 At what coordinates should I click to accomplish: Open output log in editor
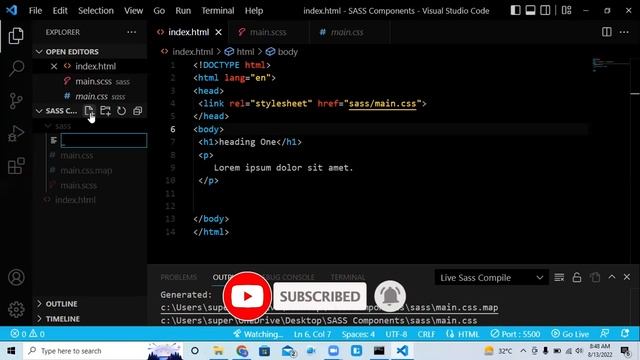[595, 278]
